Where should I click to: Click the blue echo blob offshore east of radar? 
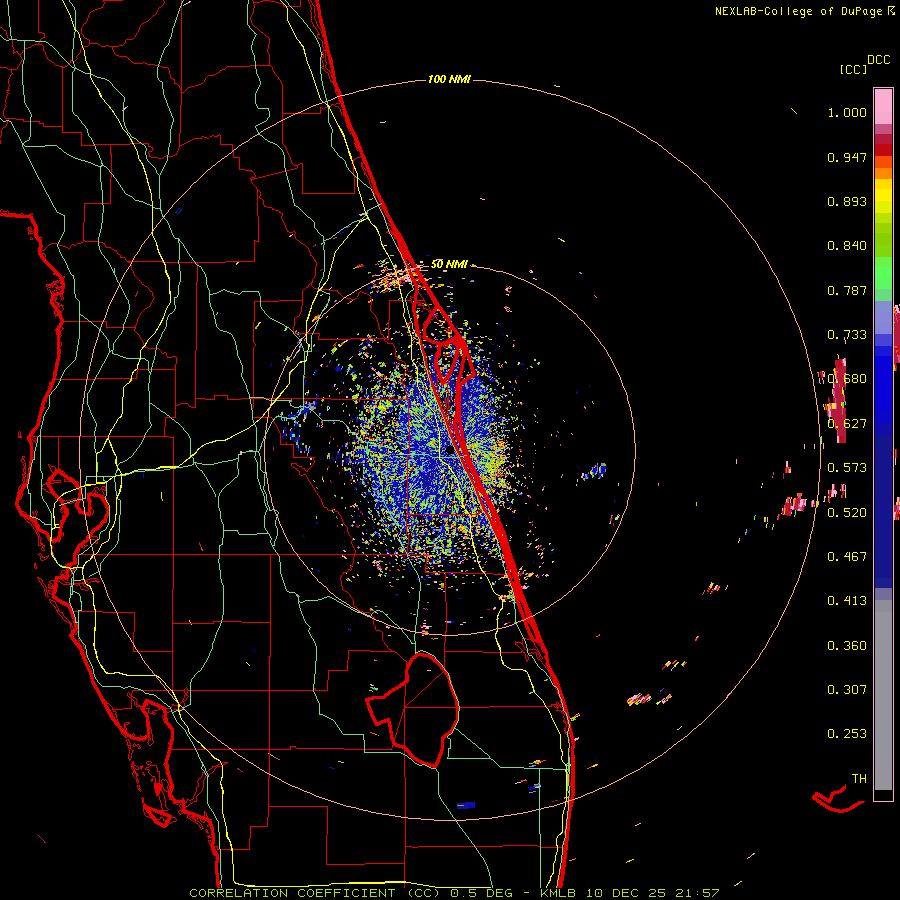point(597,471)
